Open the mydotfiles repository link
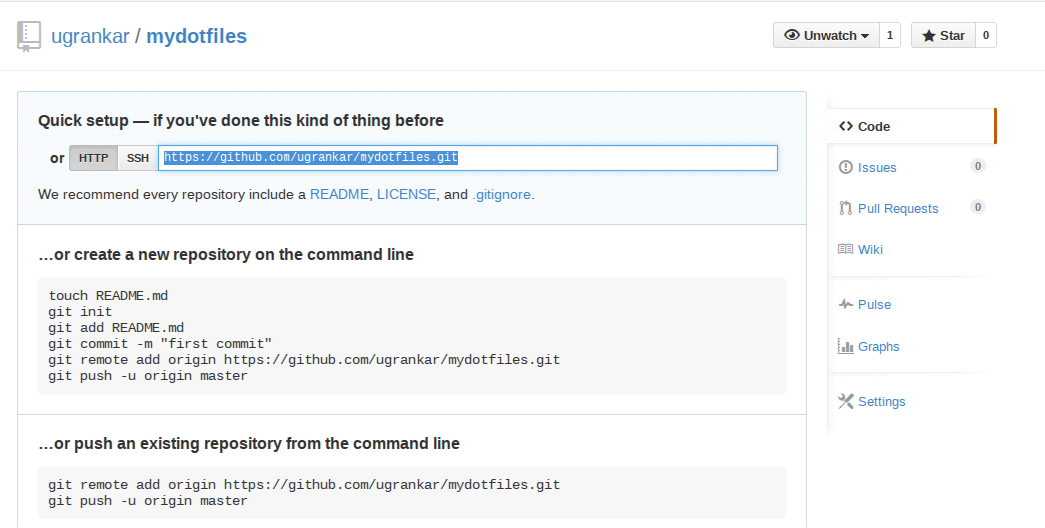The image size is (1045, 528). click(196, 37)
